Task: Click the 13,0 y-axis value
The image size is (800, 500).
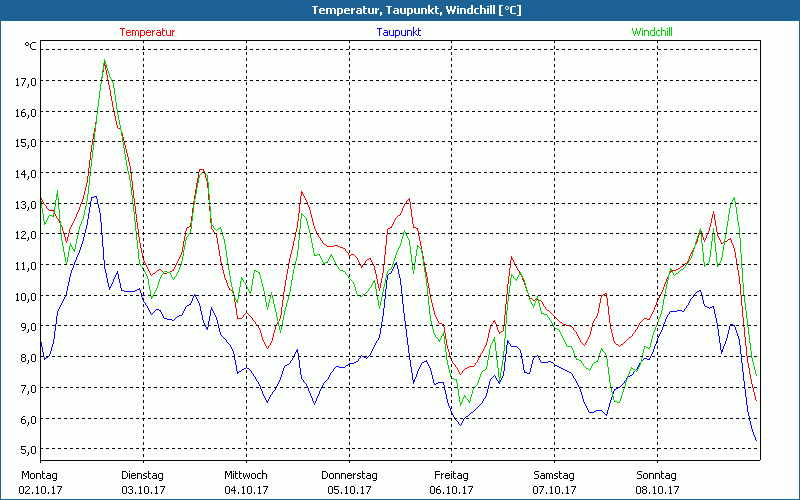Action: click(x=25, y=205)
